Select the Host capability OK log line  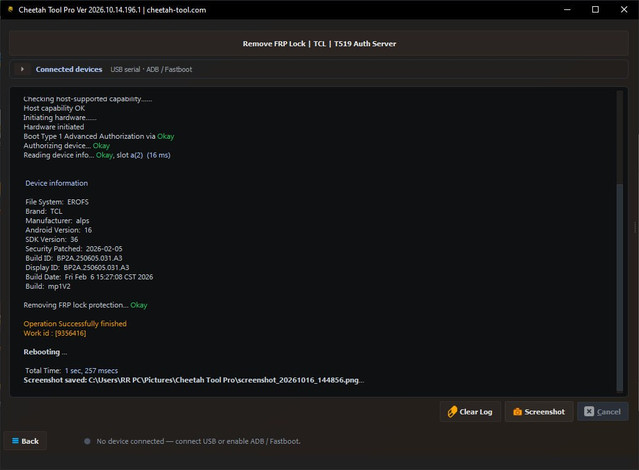pos(54,108)
